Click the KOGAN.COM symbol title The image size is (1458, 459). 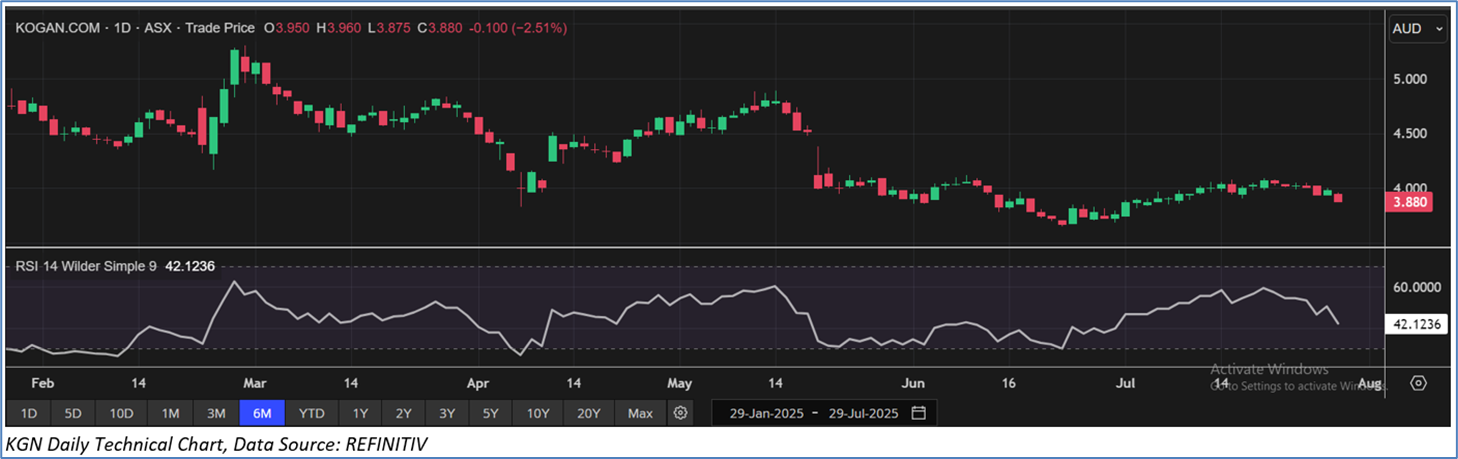point(57,28)
